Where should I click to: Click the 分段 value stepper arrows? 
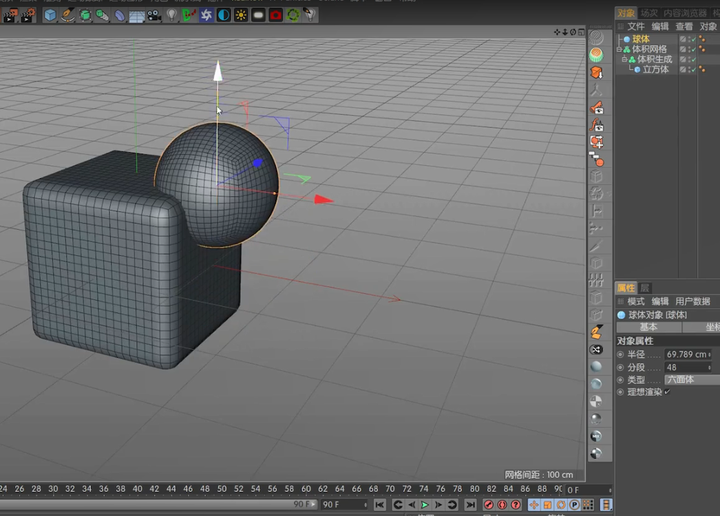tap(709, 367)
